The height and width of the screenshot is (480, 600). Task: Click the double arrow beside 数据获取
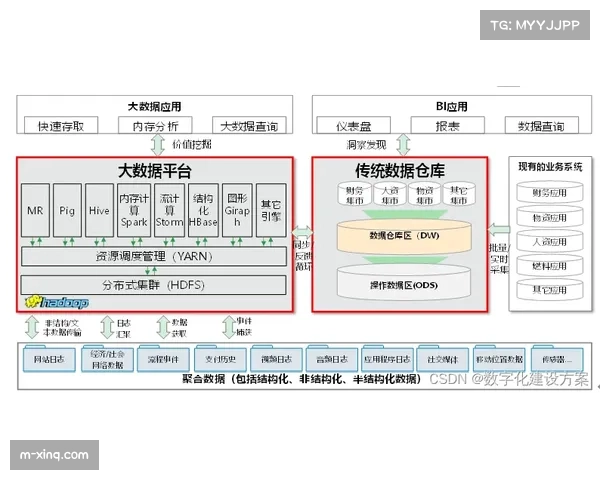click(163, 327)
